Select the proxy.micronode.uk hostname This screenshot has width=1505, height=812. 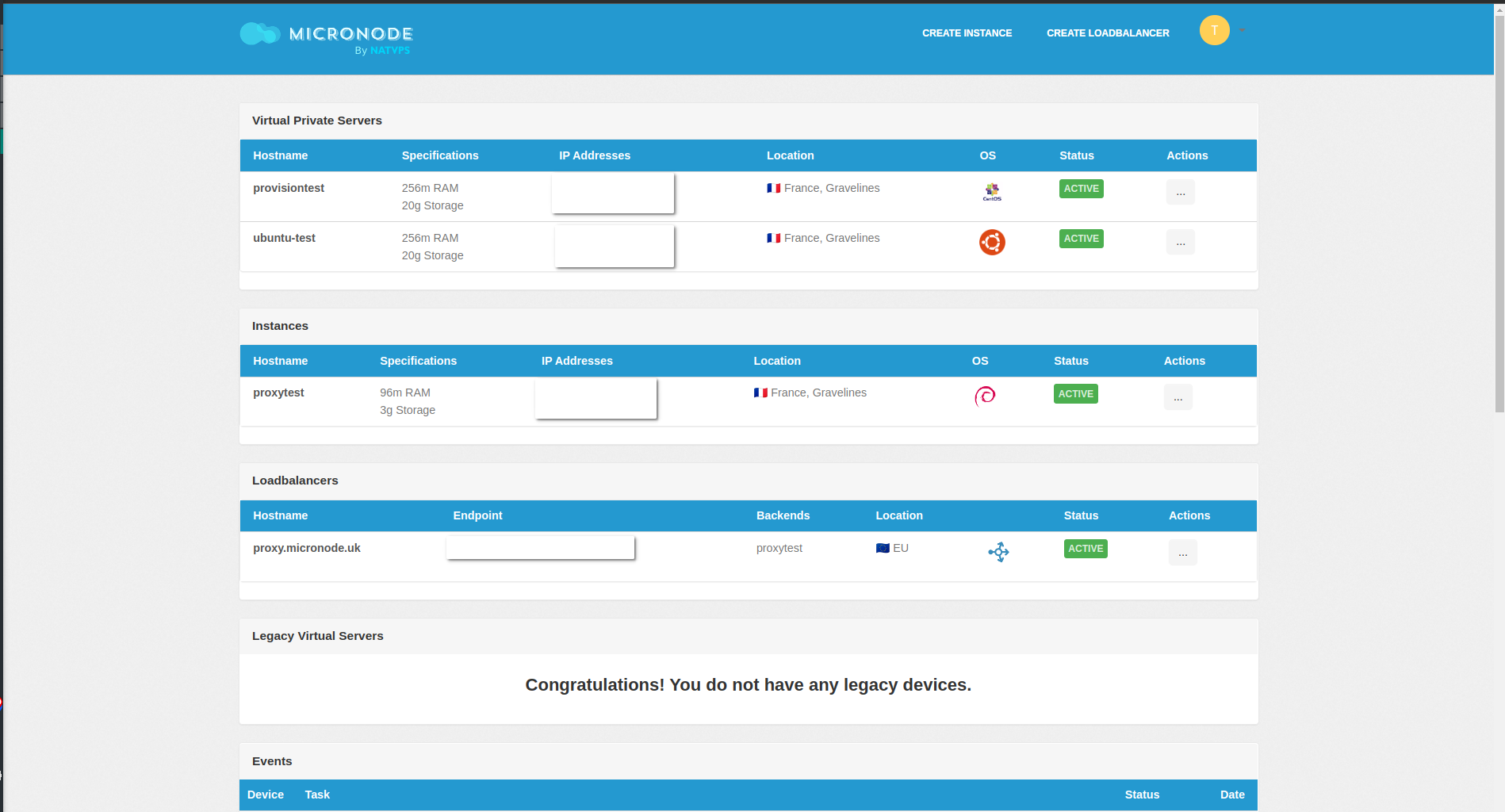(x=307, y=549)
